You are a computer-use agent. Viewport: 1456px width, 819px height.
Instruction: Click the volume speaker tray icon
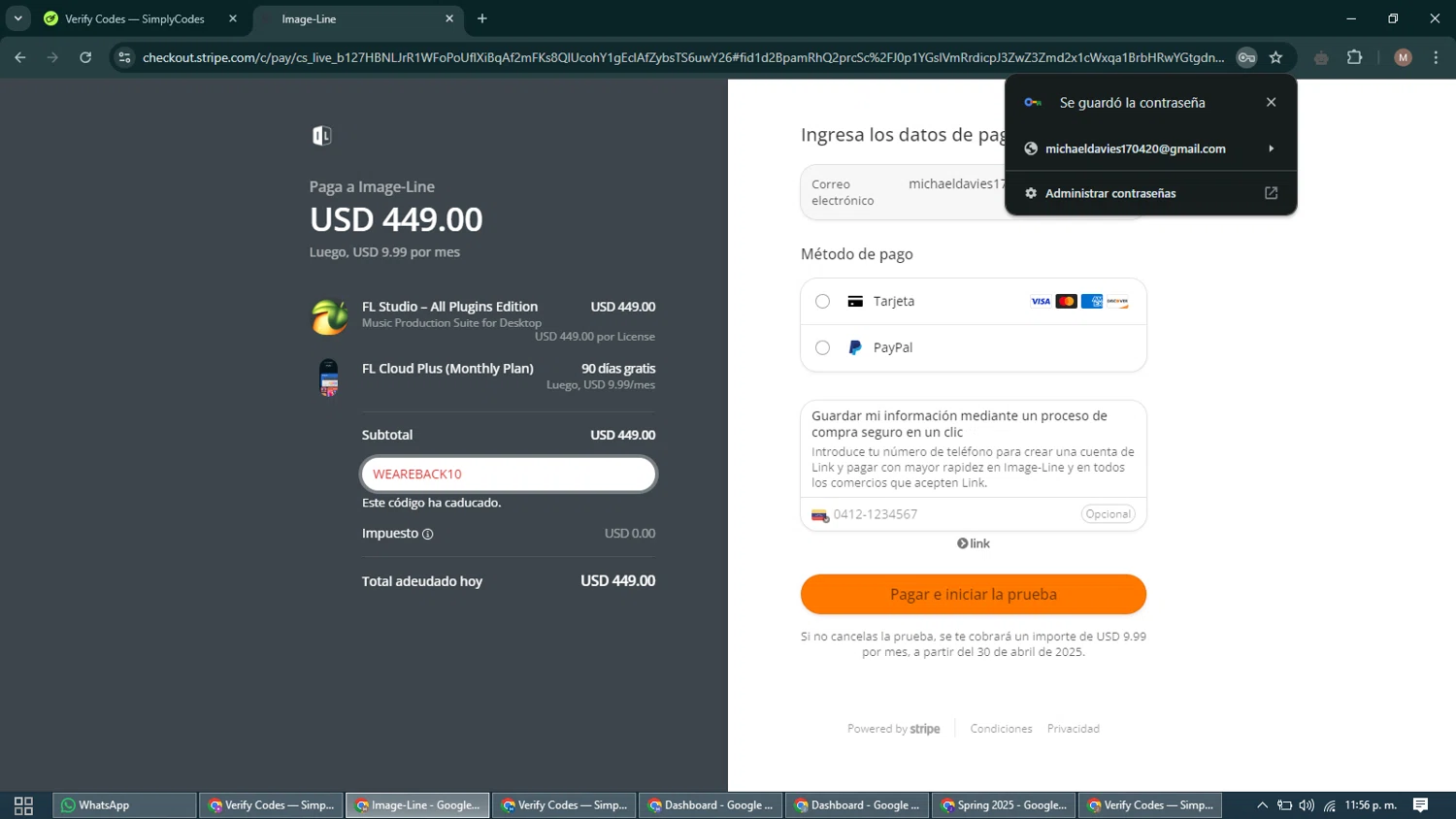point(1307,805)
